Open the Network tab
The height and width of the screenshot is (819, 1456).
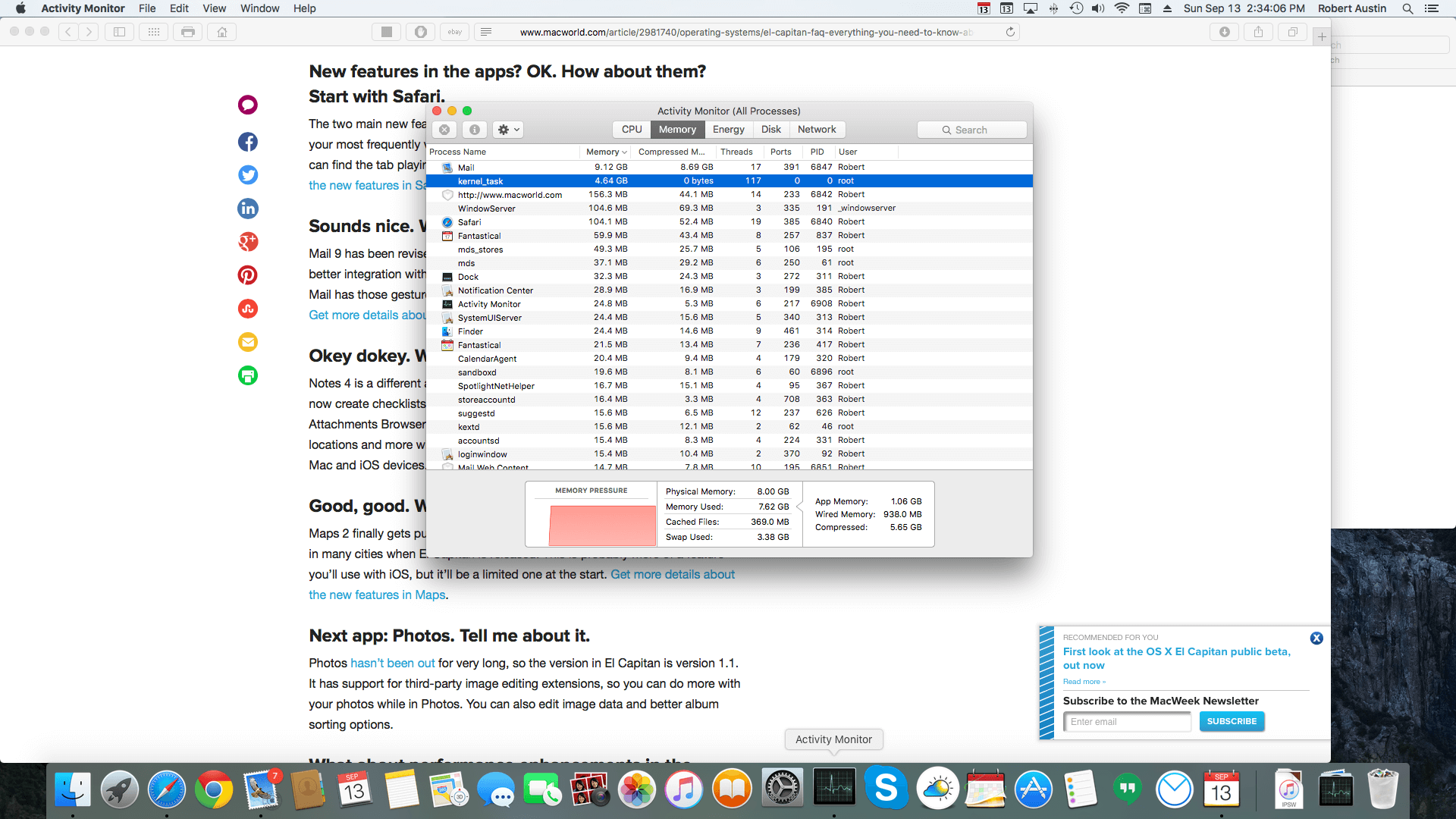point(816,130)
